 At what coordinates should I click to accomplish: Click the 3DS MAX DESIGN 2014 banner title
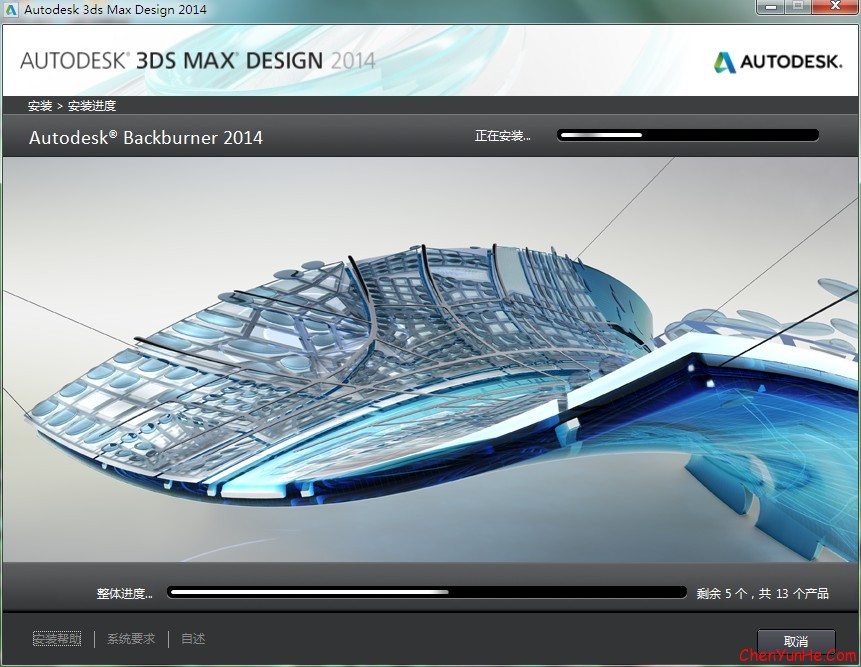coord(198,60)
